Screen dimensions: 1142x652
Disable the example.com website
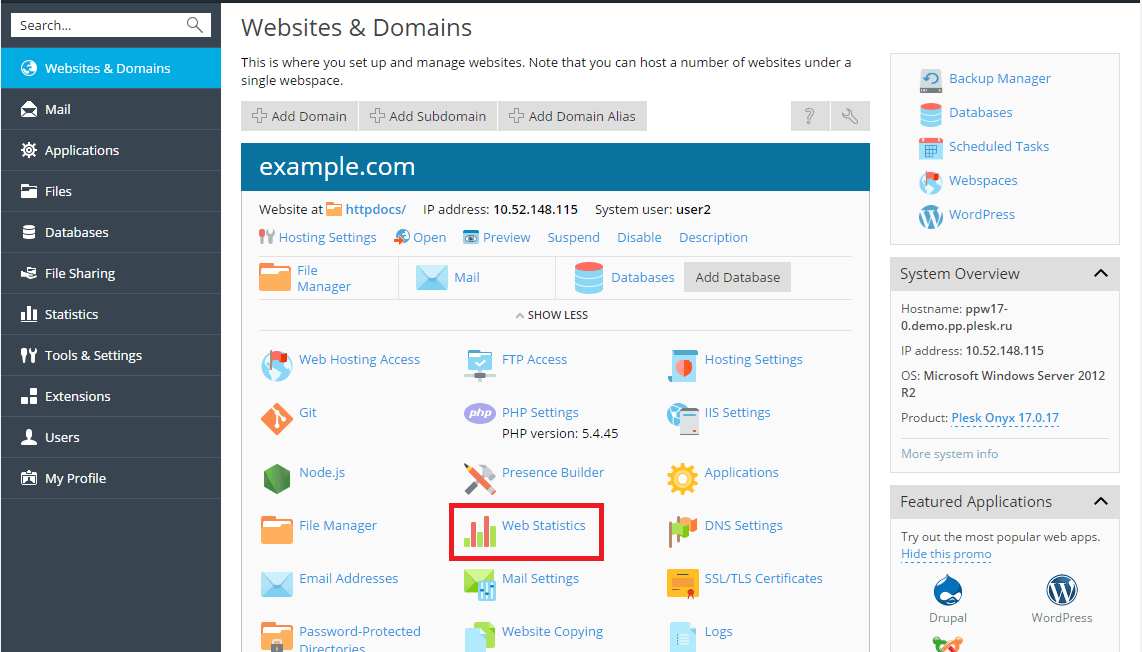(639, 237)
